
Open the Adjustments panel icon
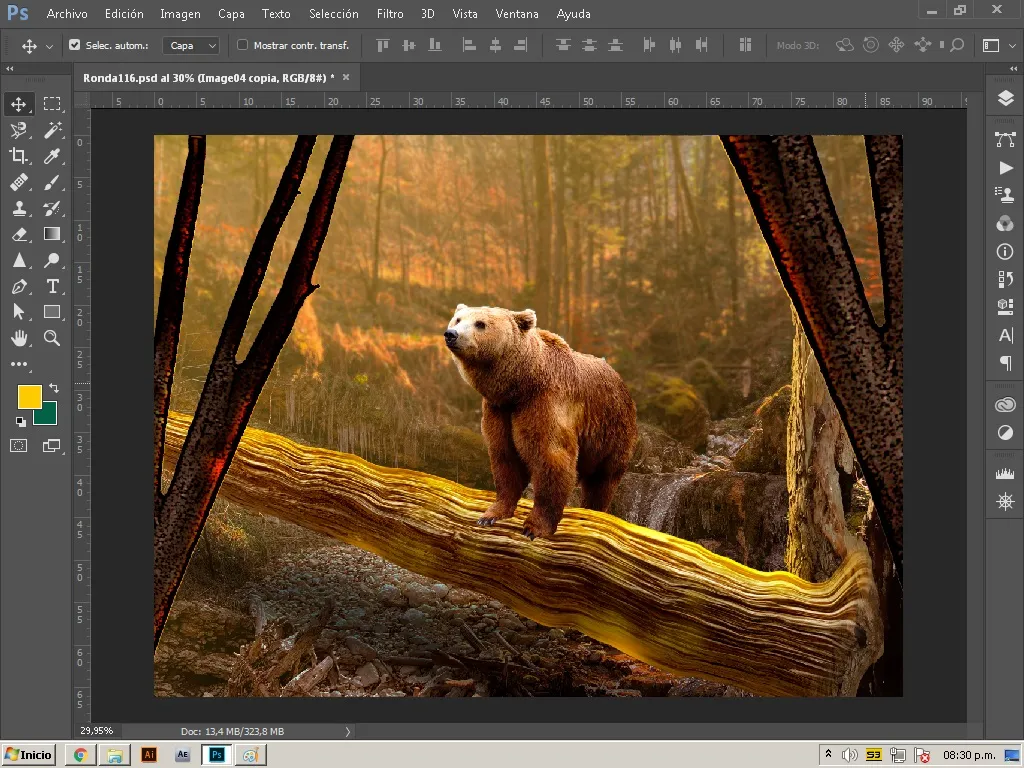coord(1005,432)
